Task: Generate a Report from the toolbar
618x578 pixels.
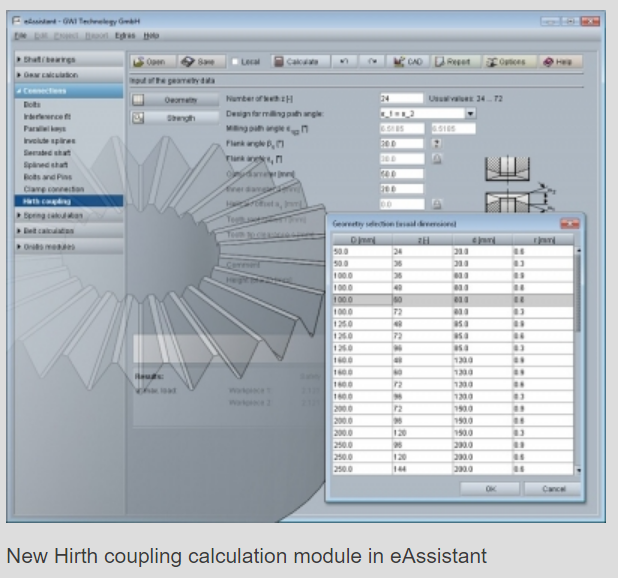Action: click(453, 61)
